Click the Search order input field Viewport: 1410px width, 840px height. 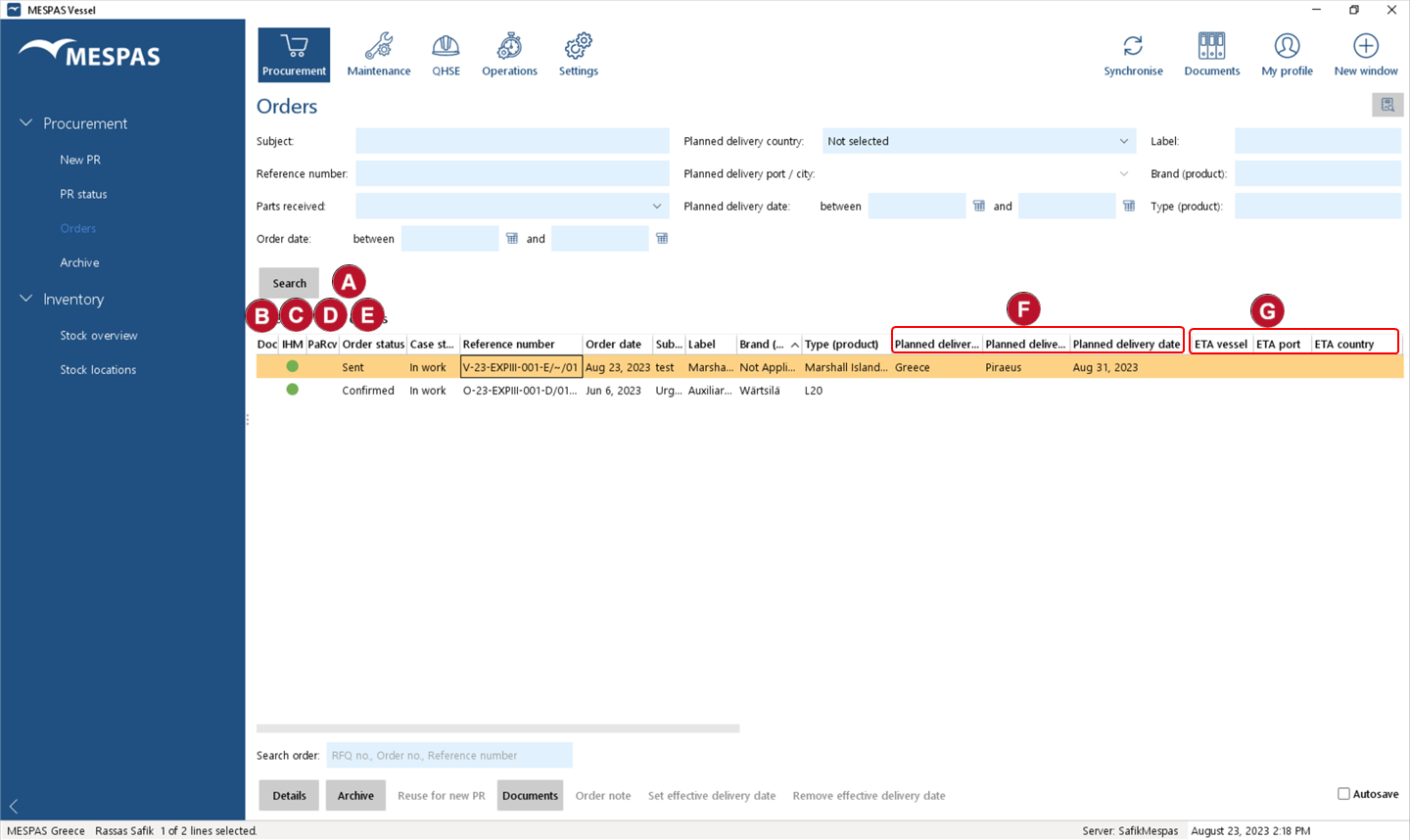(448, 755)
